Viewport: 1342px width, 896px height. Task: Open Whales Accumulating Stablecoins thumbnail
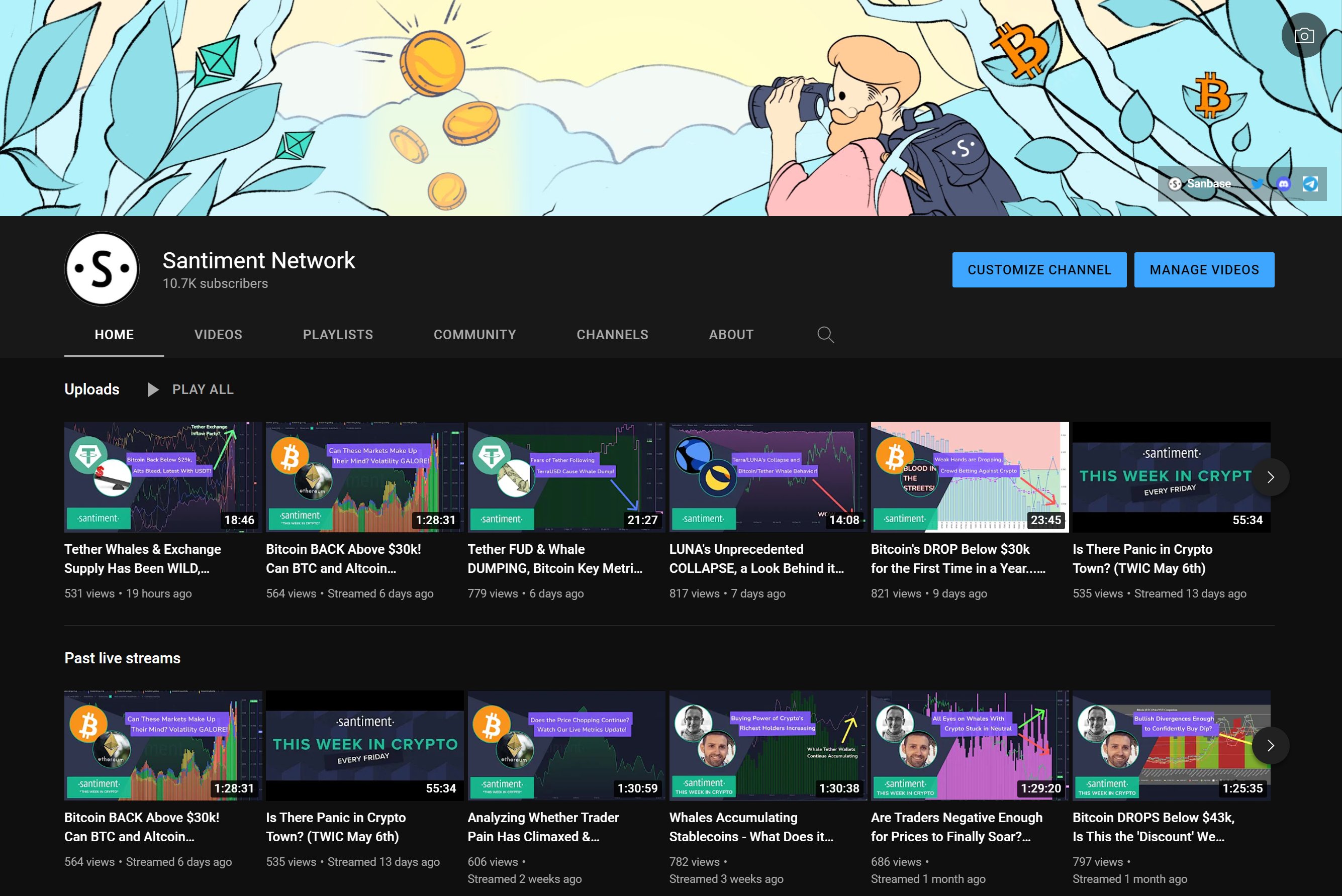point(768,746)
